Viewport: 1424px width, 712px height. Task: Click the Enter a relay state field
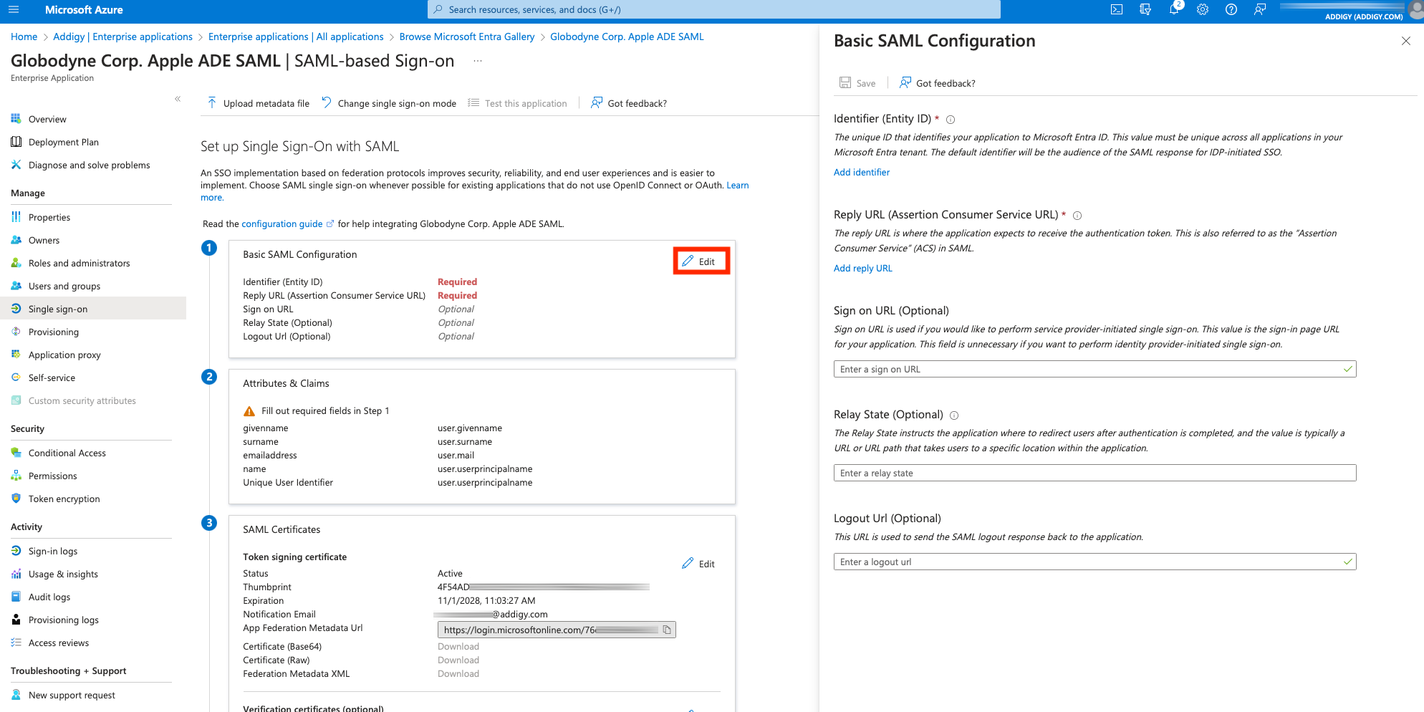1095,473
